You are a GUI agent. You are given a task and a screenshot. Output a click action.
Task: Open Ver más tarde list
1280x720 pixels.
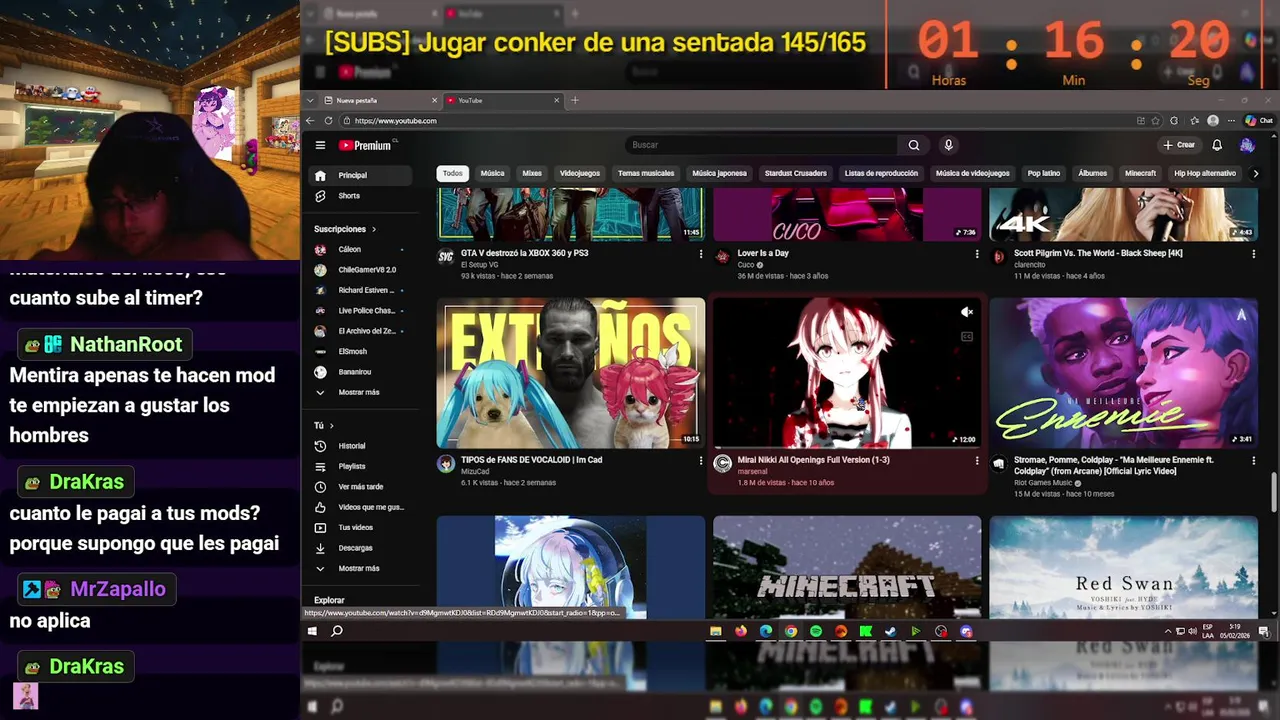coord(360,487)
